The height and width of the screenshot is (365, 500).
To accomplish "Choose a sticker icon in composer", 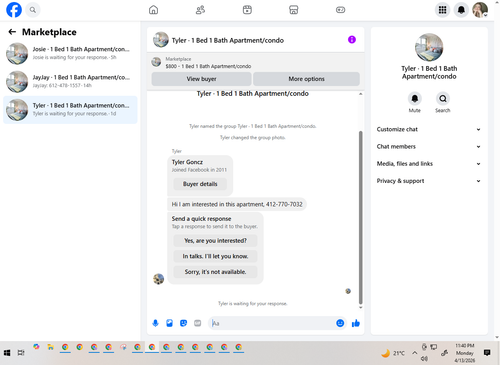I will [183, 323].
